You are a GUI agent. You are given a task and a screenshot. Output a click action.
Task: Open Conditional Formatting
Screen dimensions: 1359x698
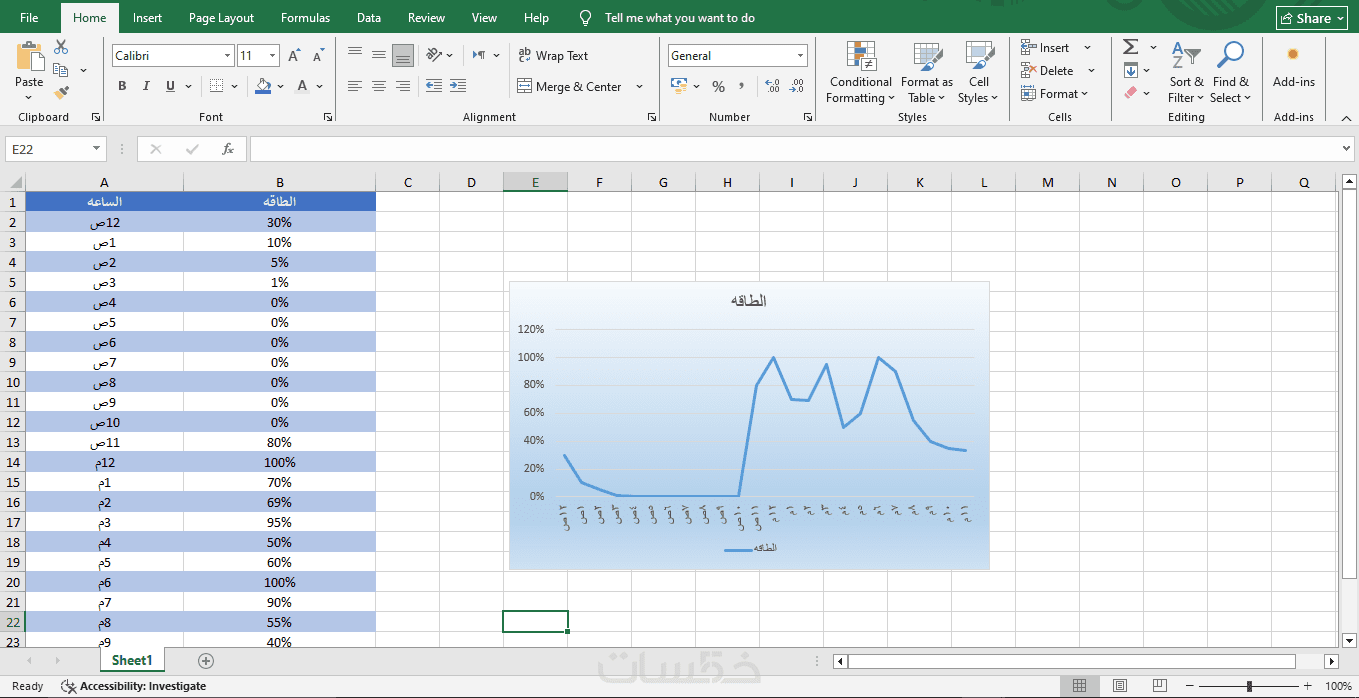(860, 73)
